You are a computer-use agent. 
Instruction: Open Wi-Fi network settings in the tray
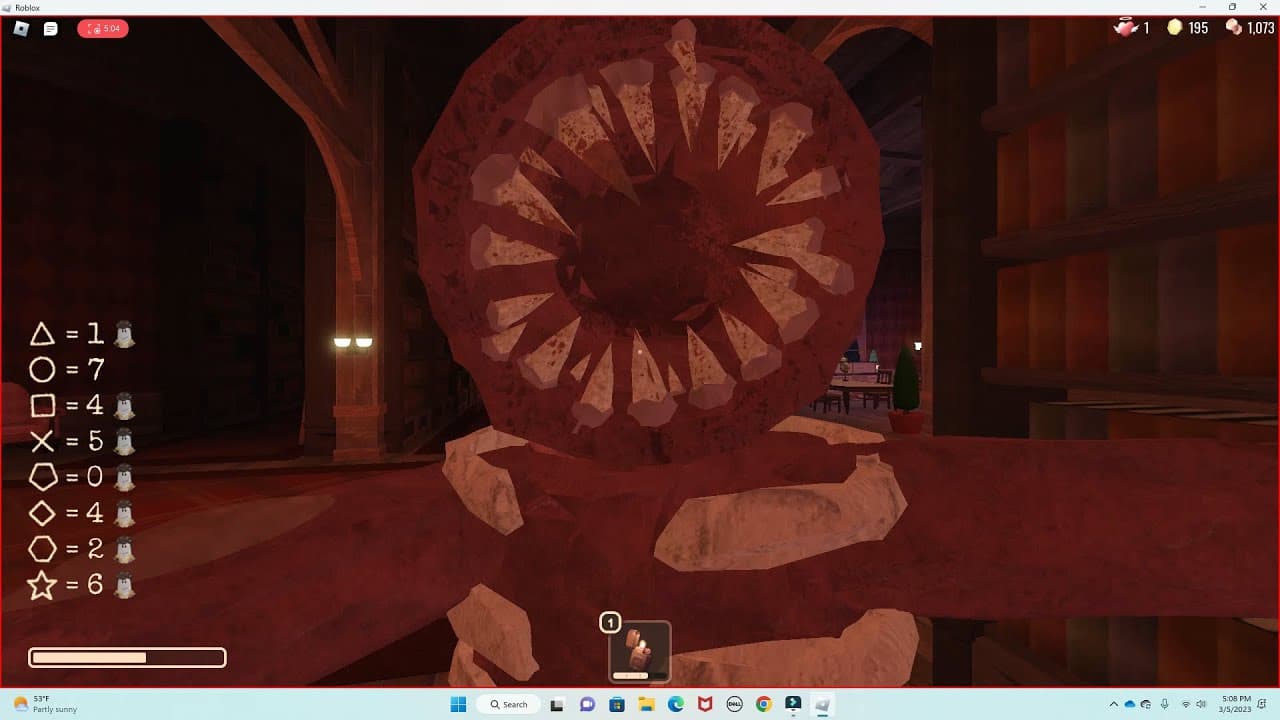[1185, 704]
